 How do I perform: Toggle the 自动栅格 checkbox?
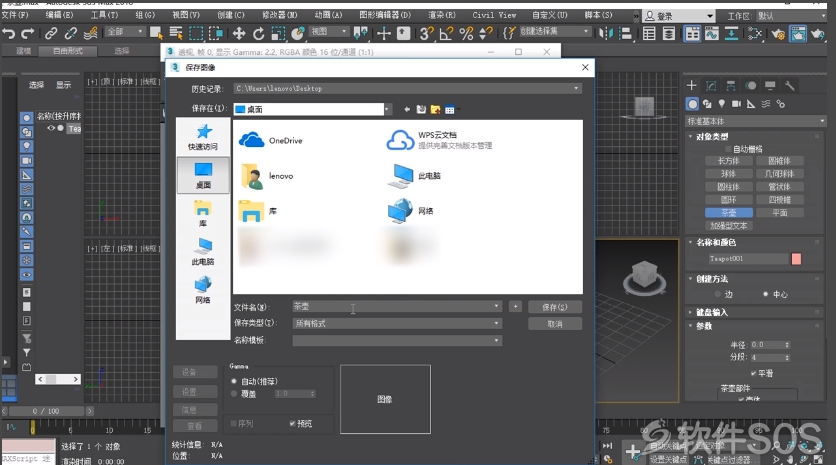(727, 149)
